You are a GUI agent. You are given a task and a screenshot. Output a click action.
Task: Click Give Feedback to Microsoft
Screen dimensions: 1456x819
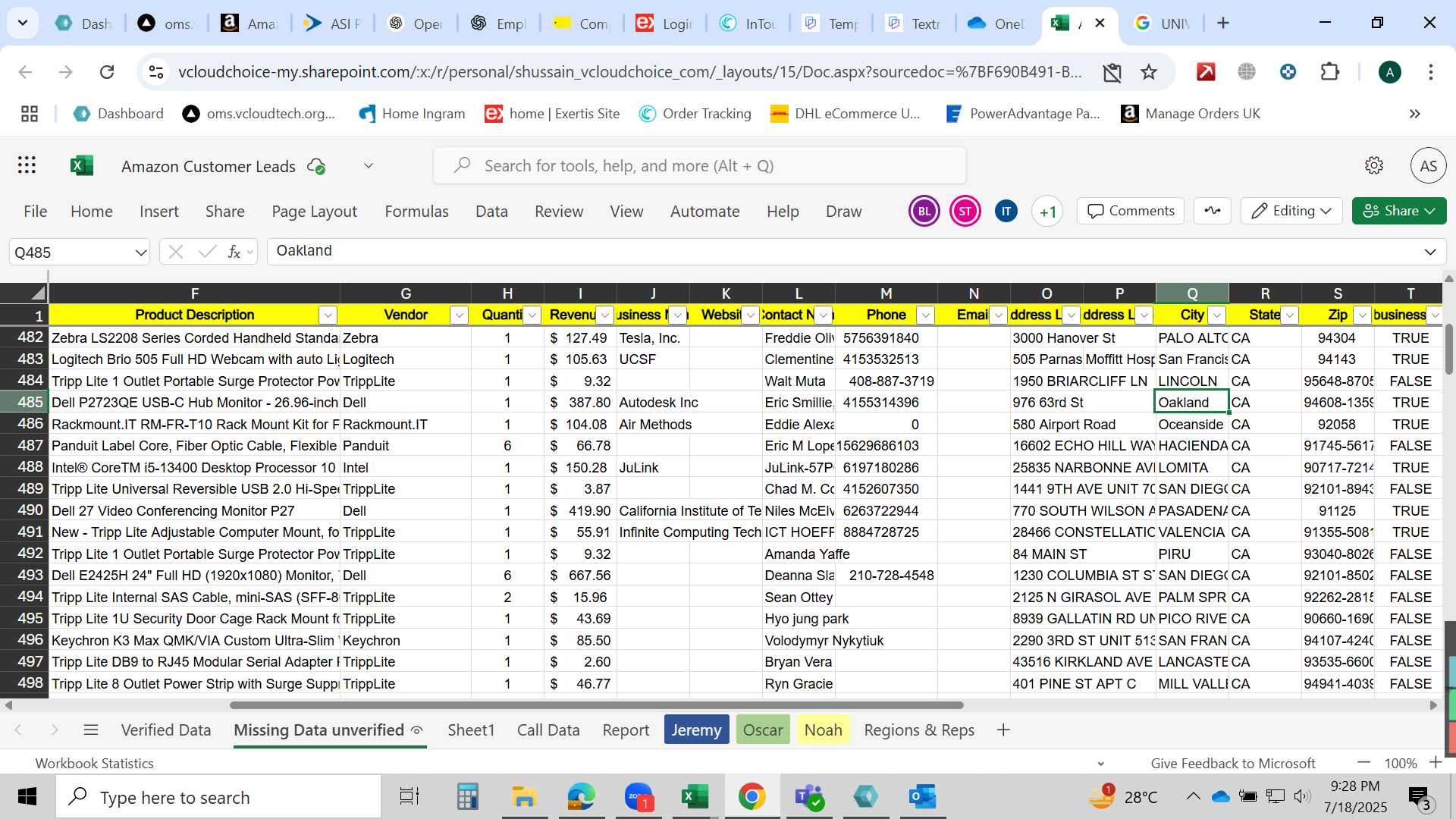1233,764
